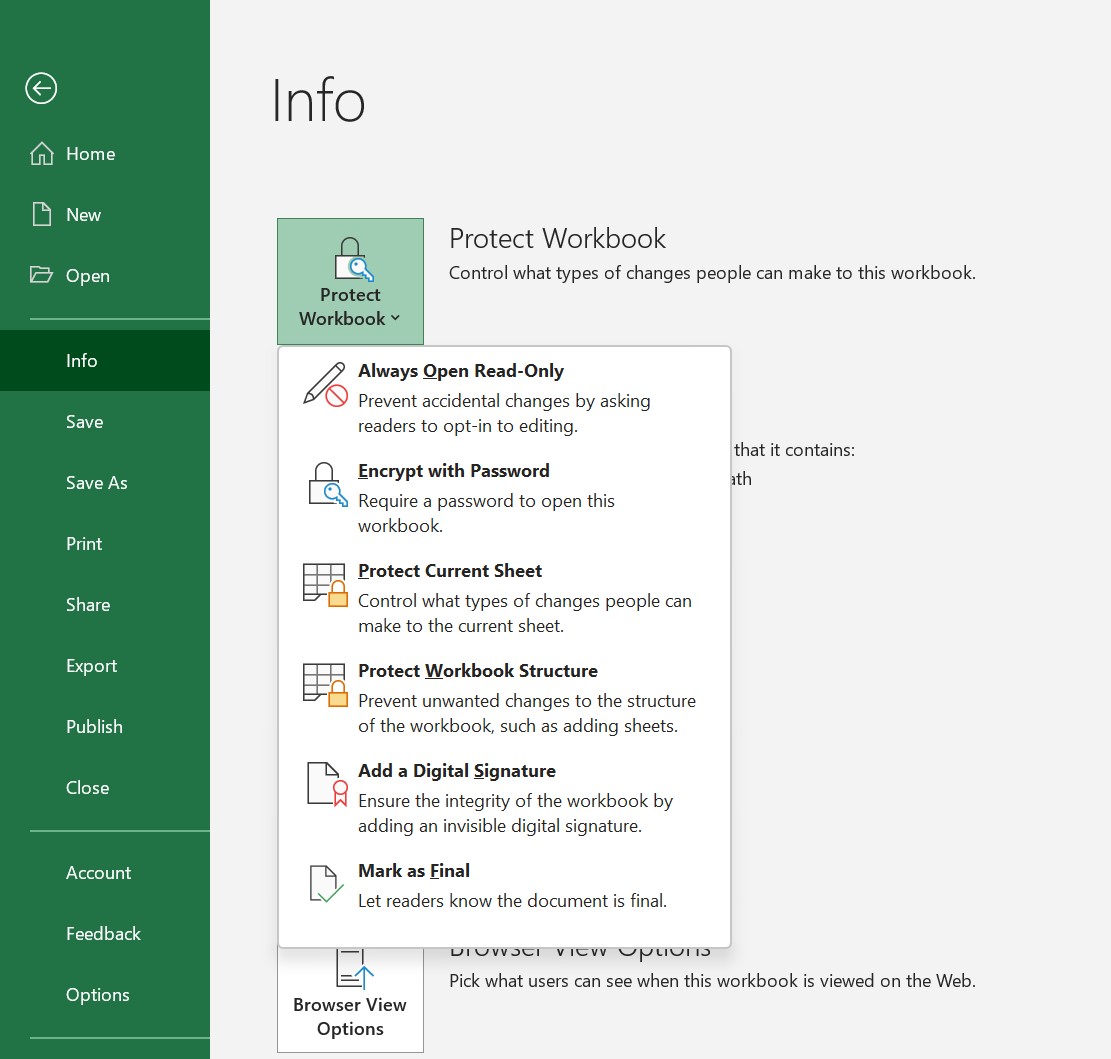
Task: Click Feedback in the sidebar
Action: (103, 933)
